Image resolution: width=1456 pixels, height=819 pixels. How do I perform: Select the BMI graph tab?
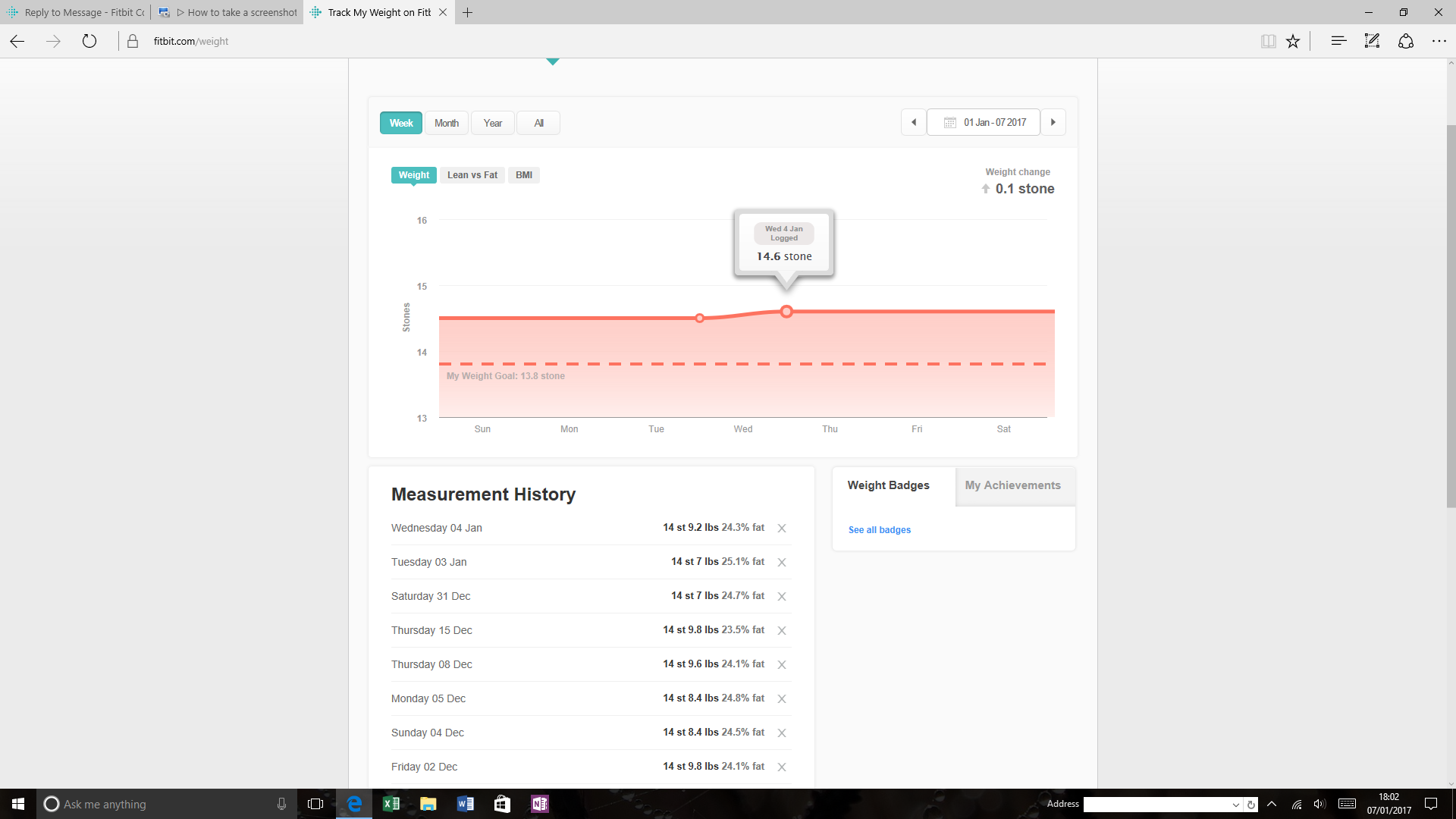[x=524, y=175]
